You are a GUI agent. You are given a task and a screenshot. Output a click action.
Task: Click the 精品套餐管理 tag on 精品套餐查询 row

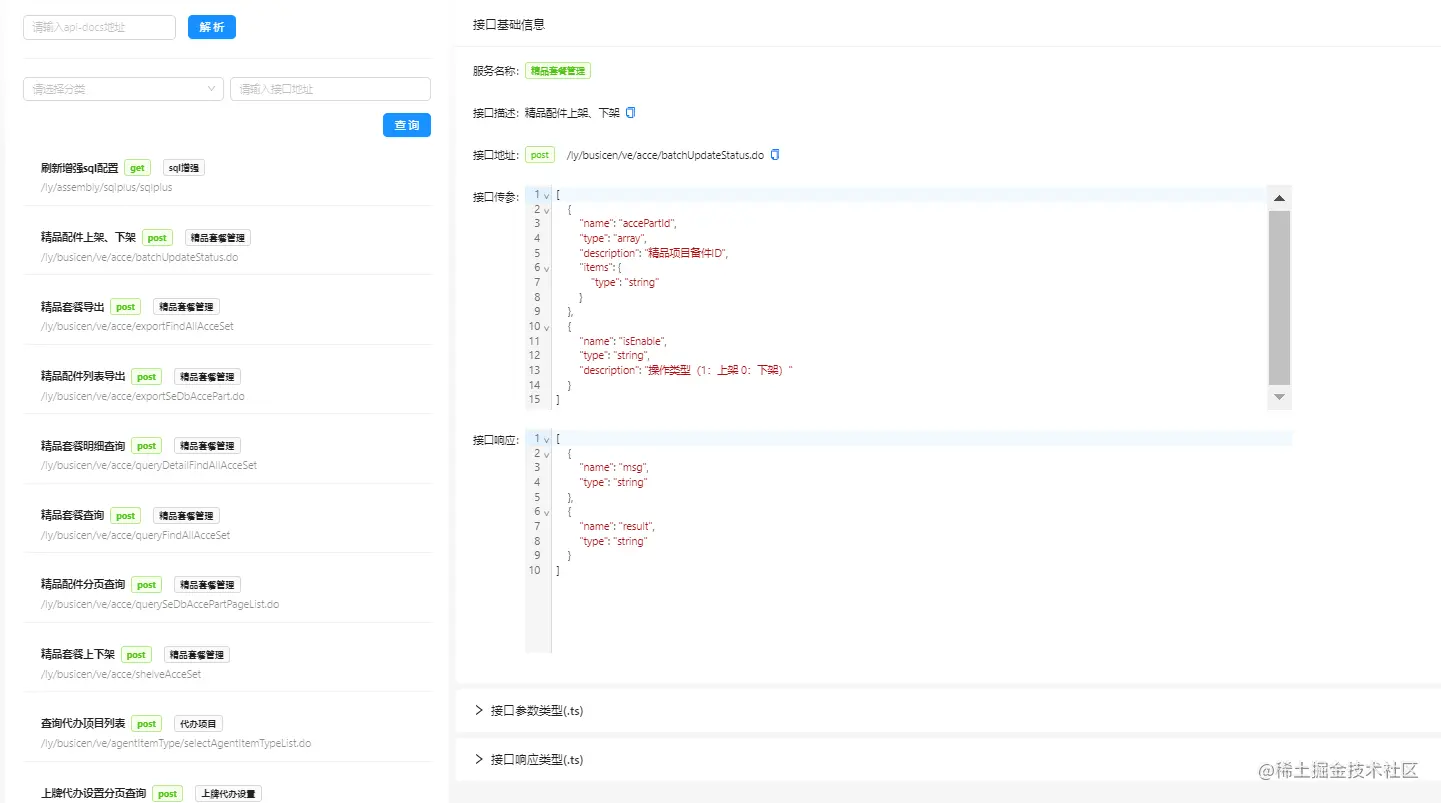[186, 516]
